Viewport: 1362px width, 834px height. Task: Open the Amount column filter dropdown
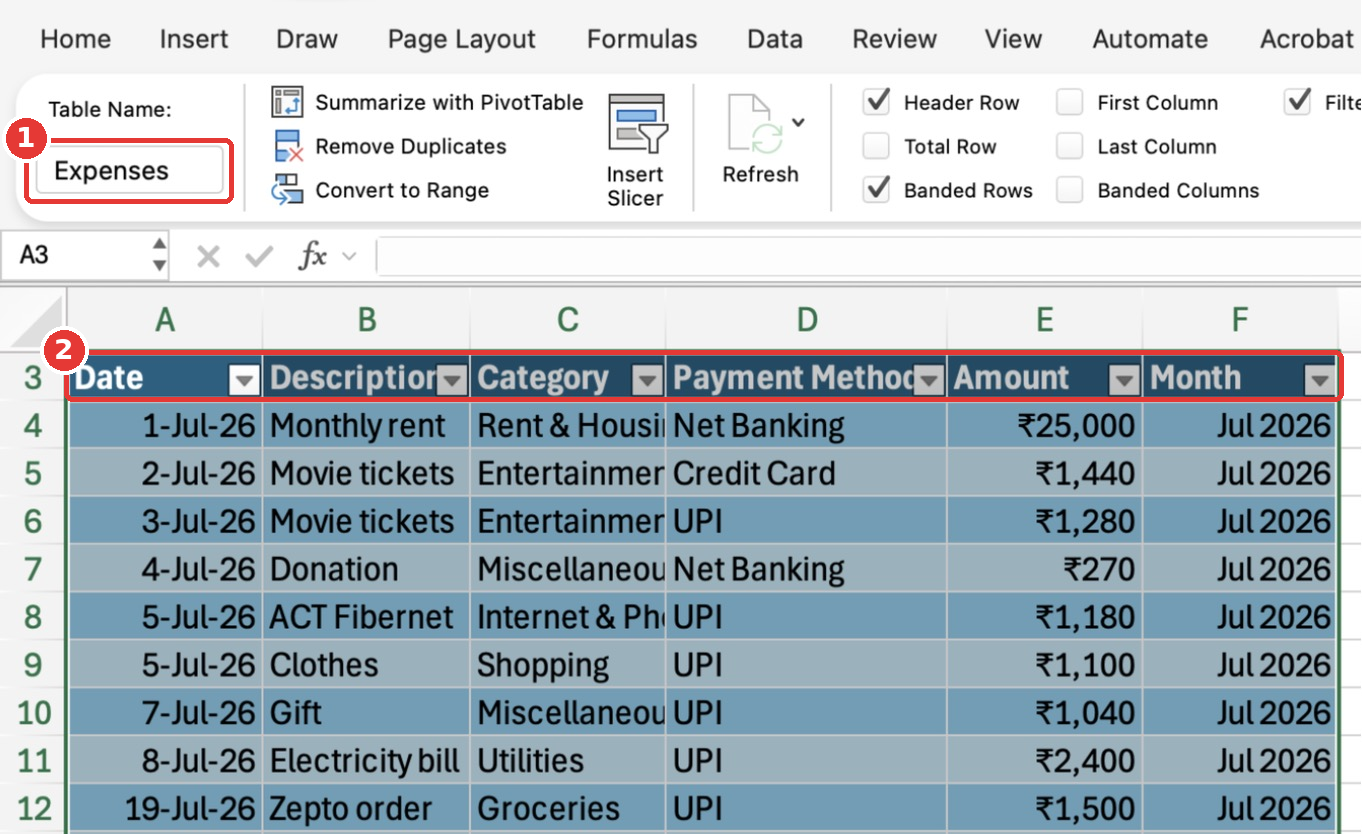(x=1125, y=379)
